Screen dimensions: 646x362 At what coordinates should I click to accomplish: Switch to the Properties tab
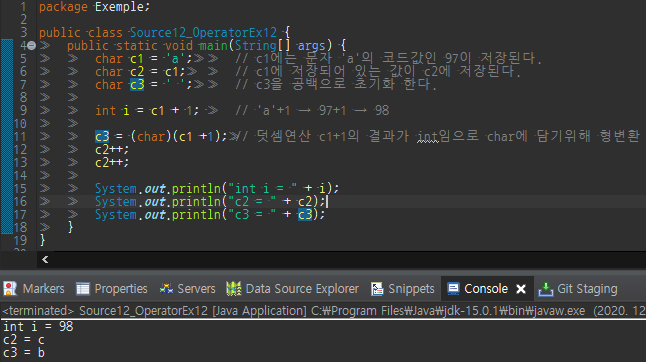112,289
